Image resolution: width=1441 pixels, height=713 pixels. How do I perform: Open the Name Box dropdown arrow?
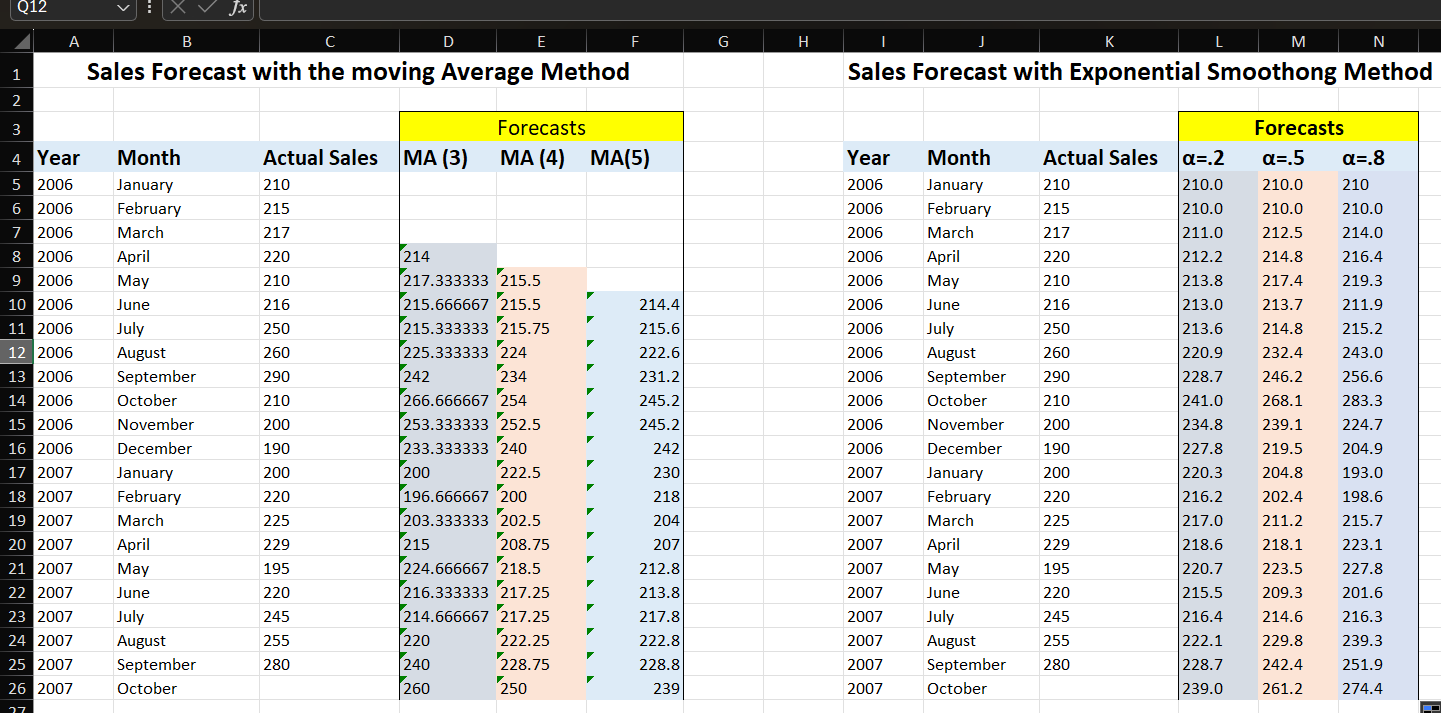tap(123, 10)
